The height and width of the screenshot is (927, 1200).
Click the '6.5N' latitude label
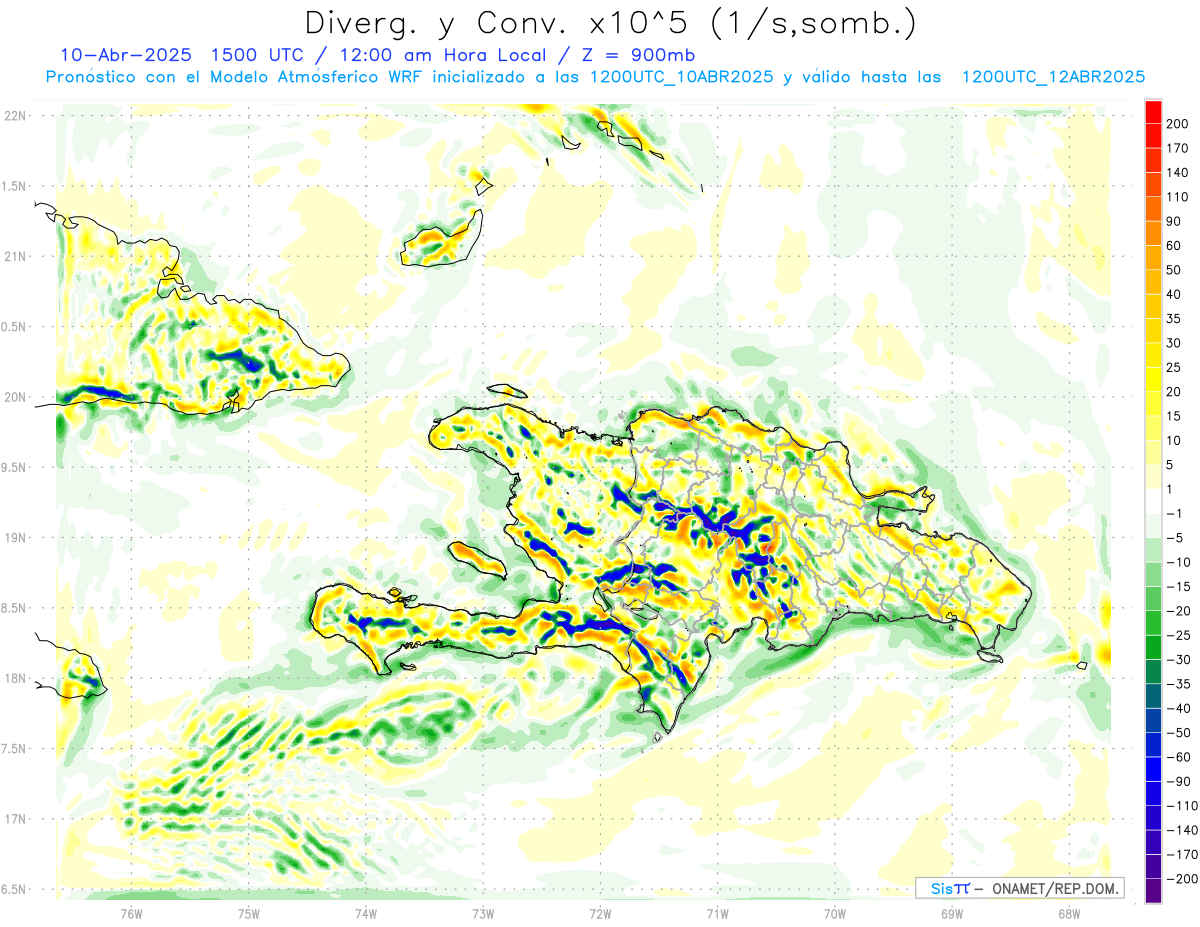(14, 890)
